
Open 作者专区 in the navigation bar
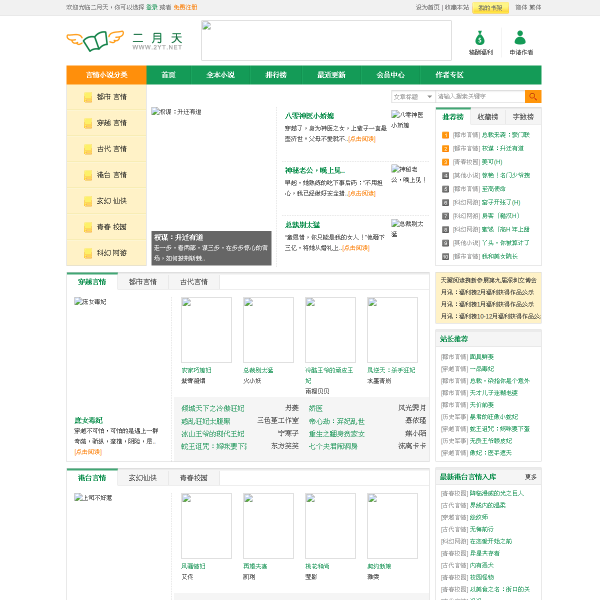click(x=449, y=75)
